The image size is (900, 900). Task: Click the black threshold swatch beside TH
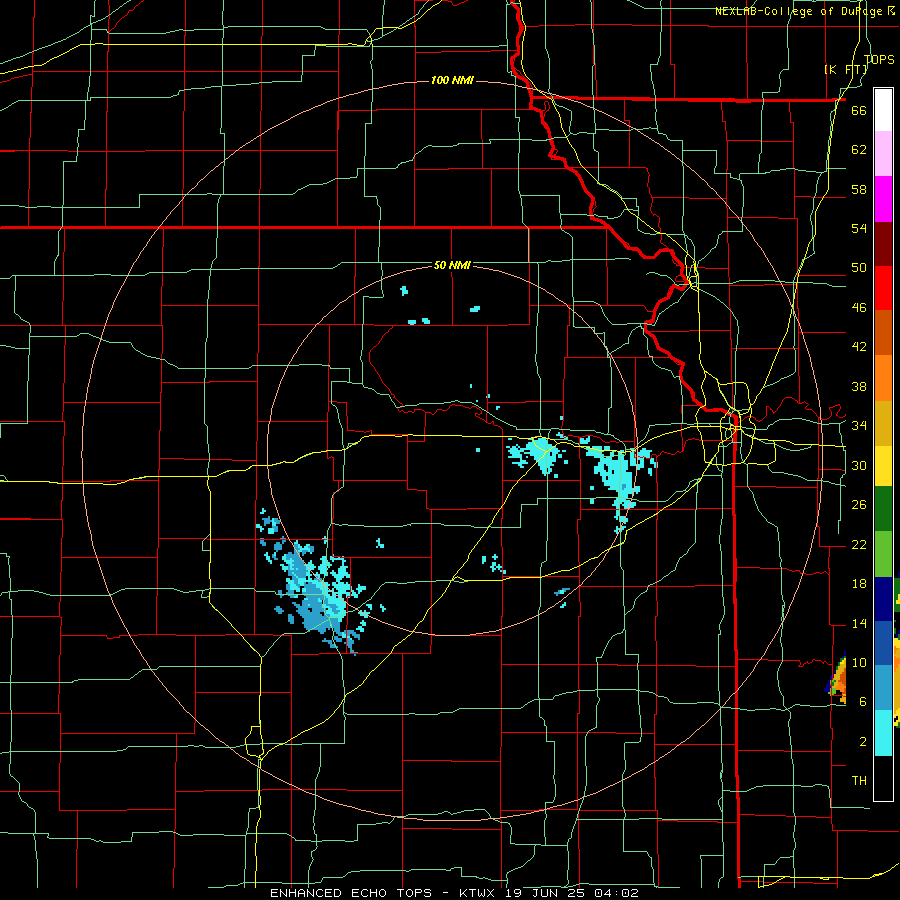click(x=883, y=777)
